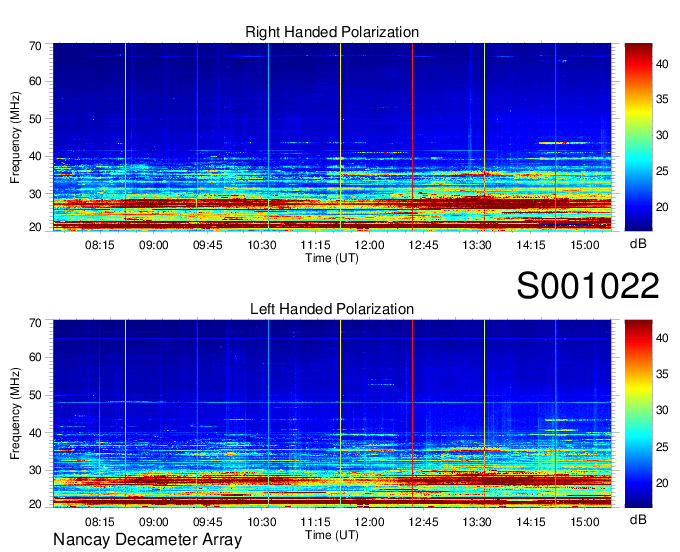This screenshot has width=680, height=552.
Task: Click "12:00" time tick on Right Handed plot
Action: click(x=369, y=245)
